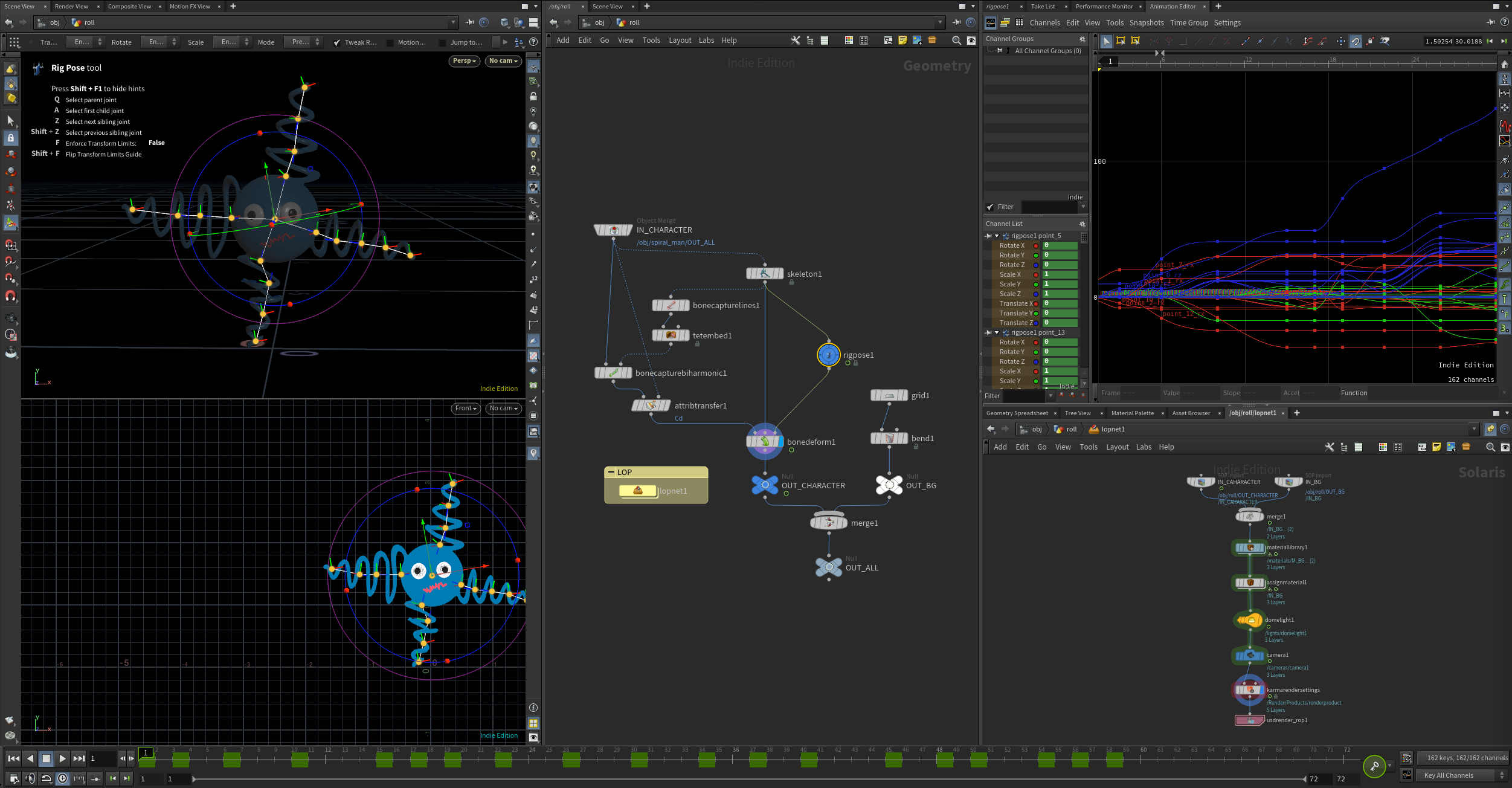The height and width of the screenshot is (788, 1512).
Task: Open the Front viewport dropdown
Action: click(465, 408)
